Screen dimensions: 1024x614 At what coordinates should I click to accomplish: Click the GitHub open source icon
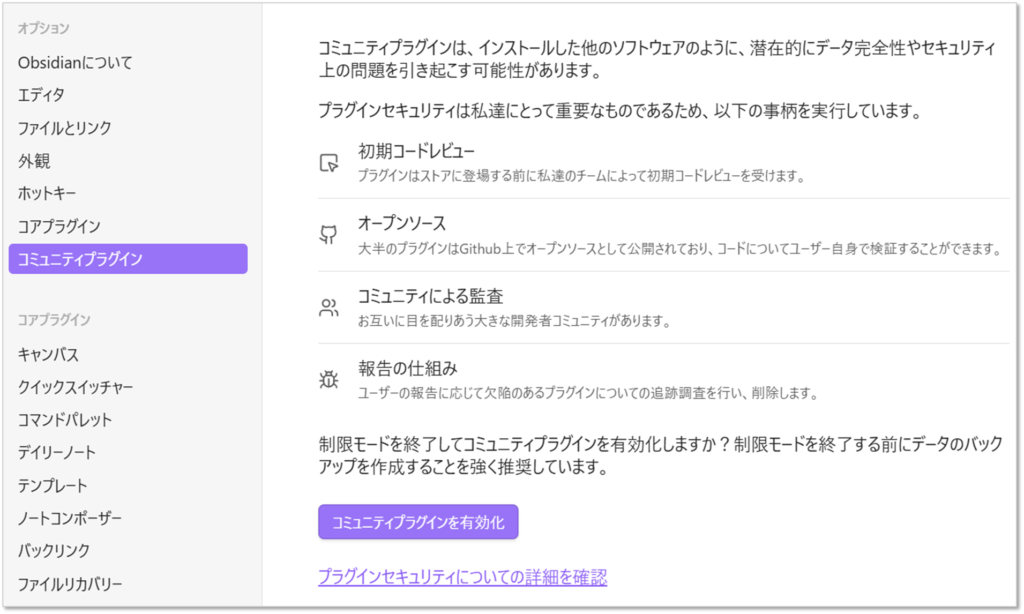[x=328, y=234]
